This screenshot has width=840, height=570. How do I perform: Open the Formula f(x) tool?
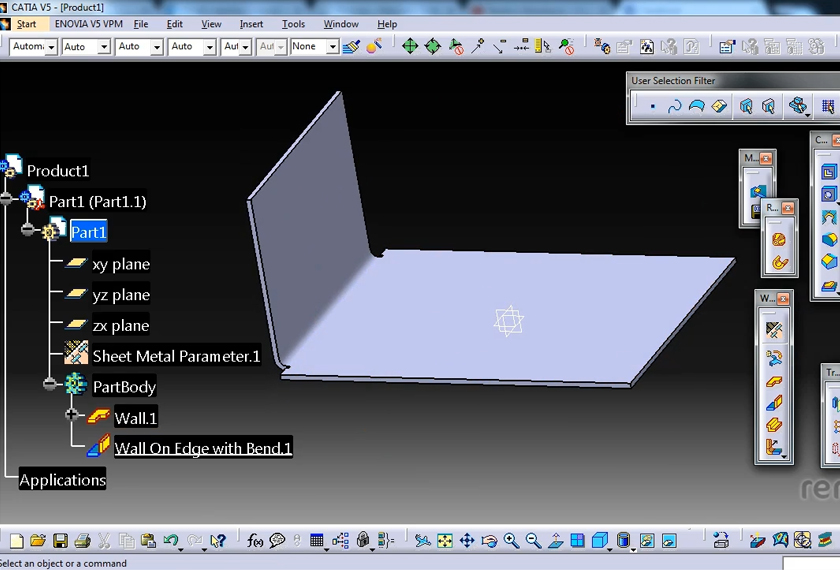pos(255,541)
